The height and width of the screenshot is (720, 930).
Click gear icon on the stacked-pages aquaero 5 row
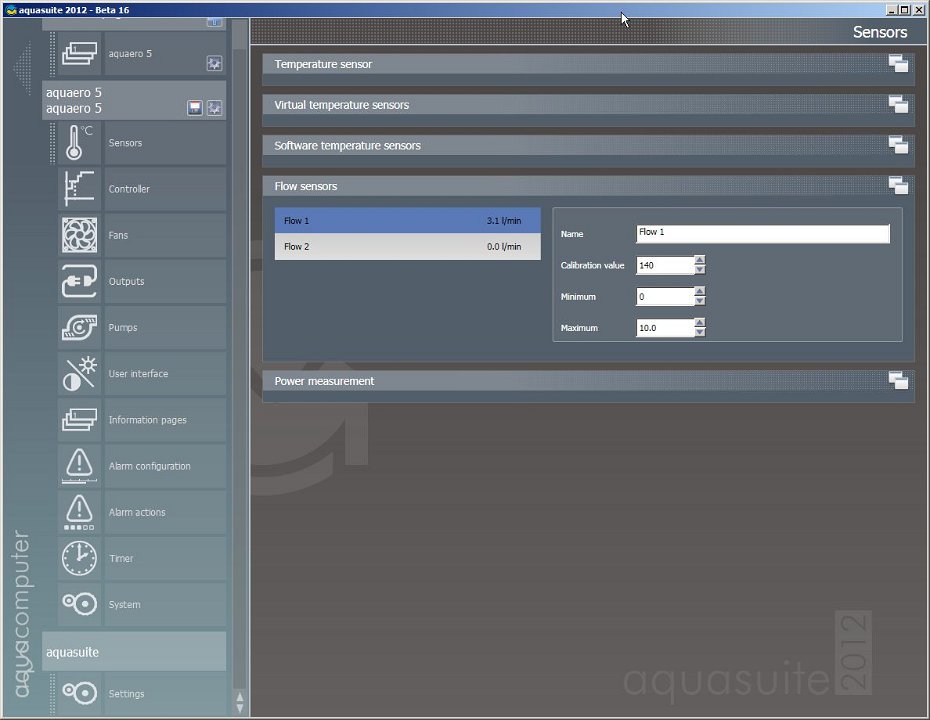(214, 63)
